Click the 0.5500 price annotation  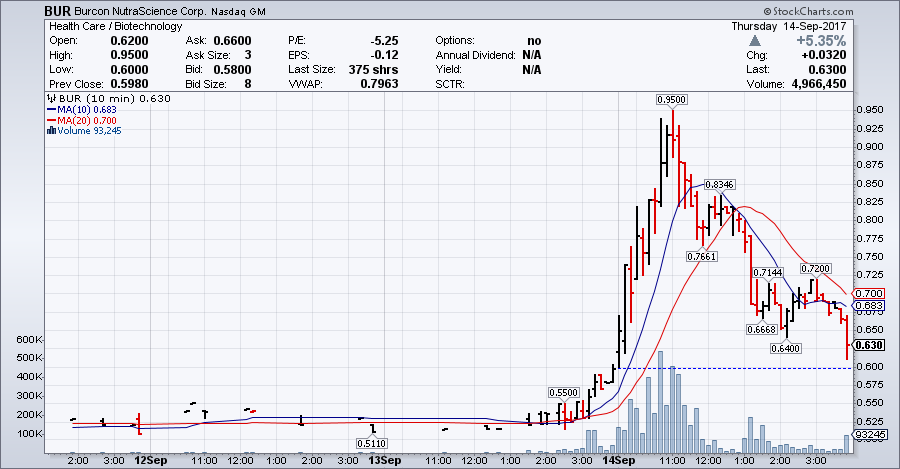pyautogui.click(x=563, y=393)
